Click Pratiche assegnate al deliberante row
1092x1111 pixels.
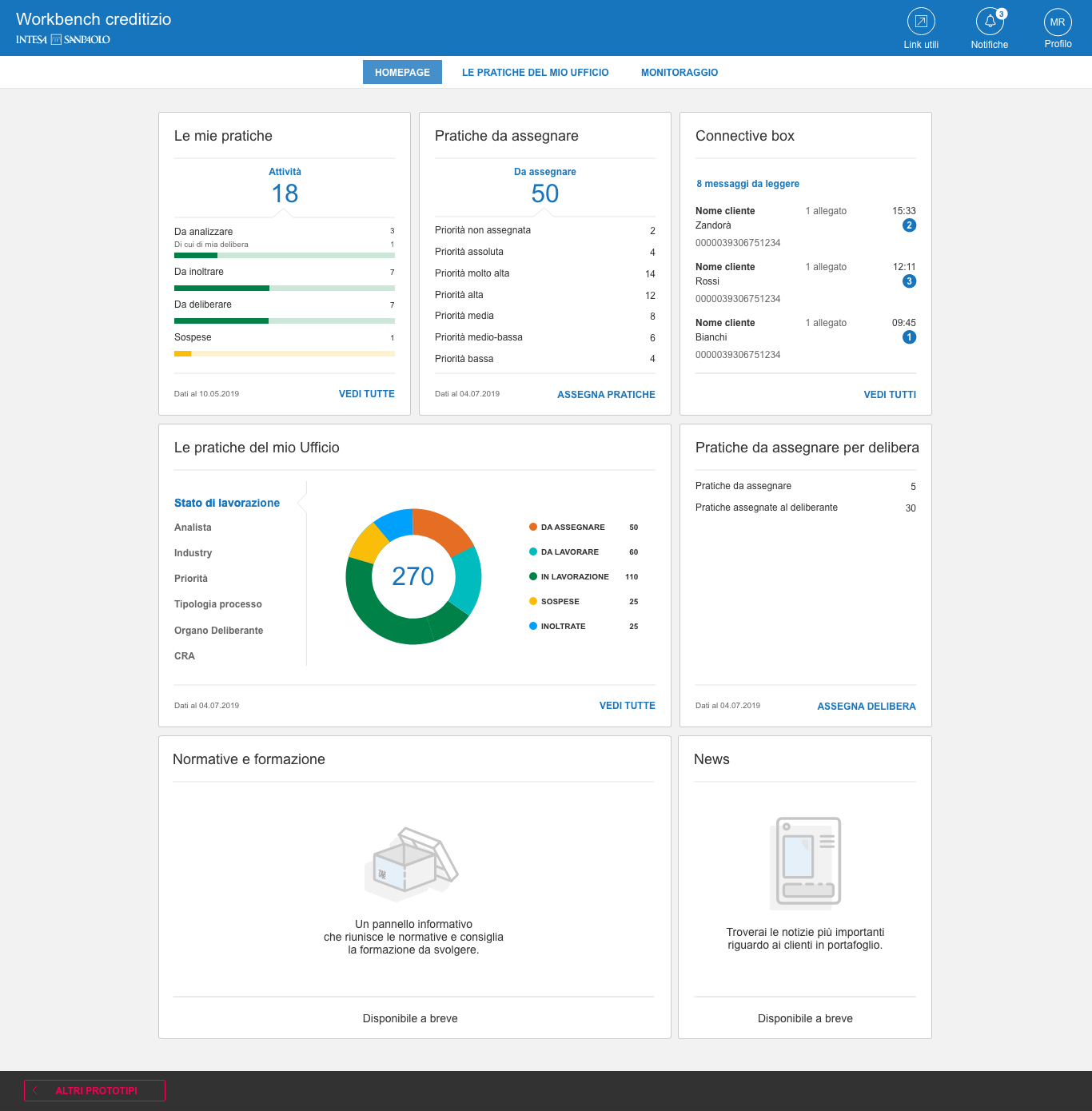pyautogui.click(x=806, y=508)
